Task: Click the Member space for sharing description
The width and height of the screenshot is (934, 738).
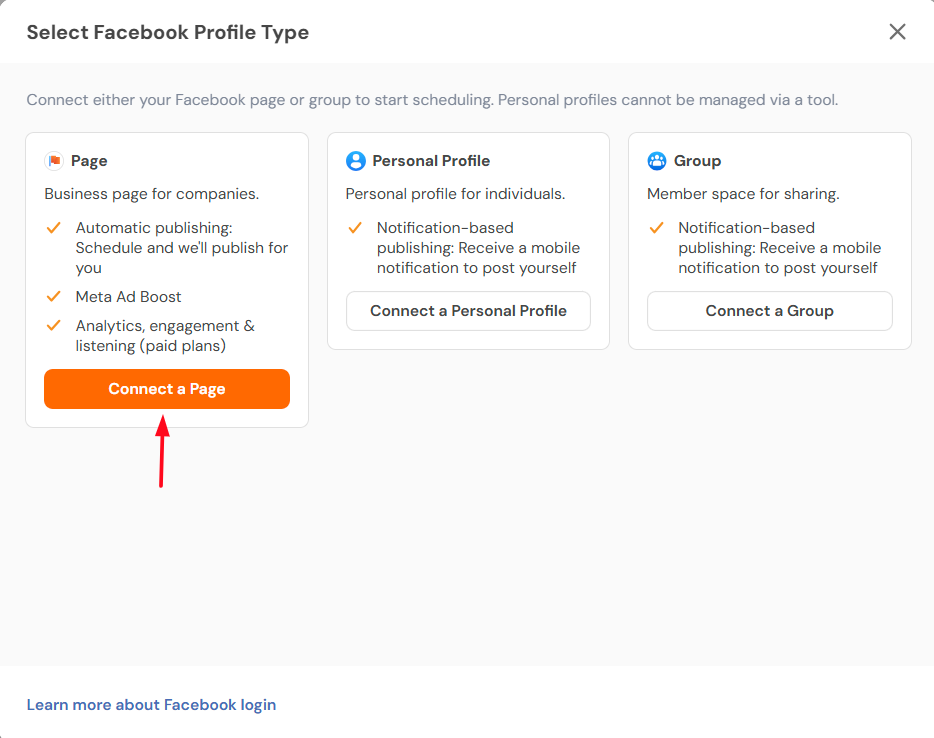Action: click(x=743, y=194)
